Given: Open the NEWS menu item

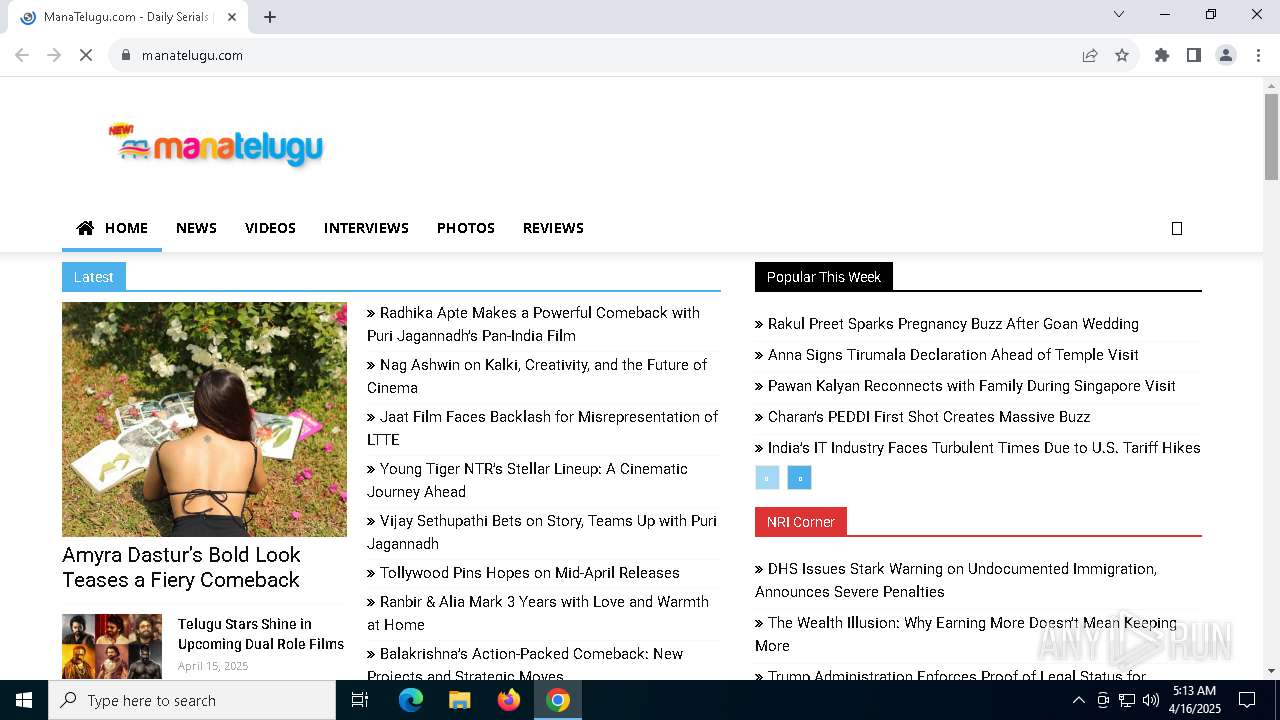Looking at the screenshot, I should pos(196,228).
